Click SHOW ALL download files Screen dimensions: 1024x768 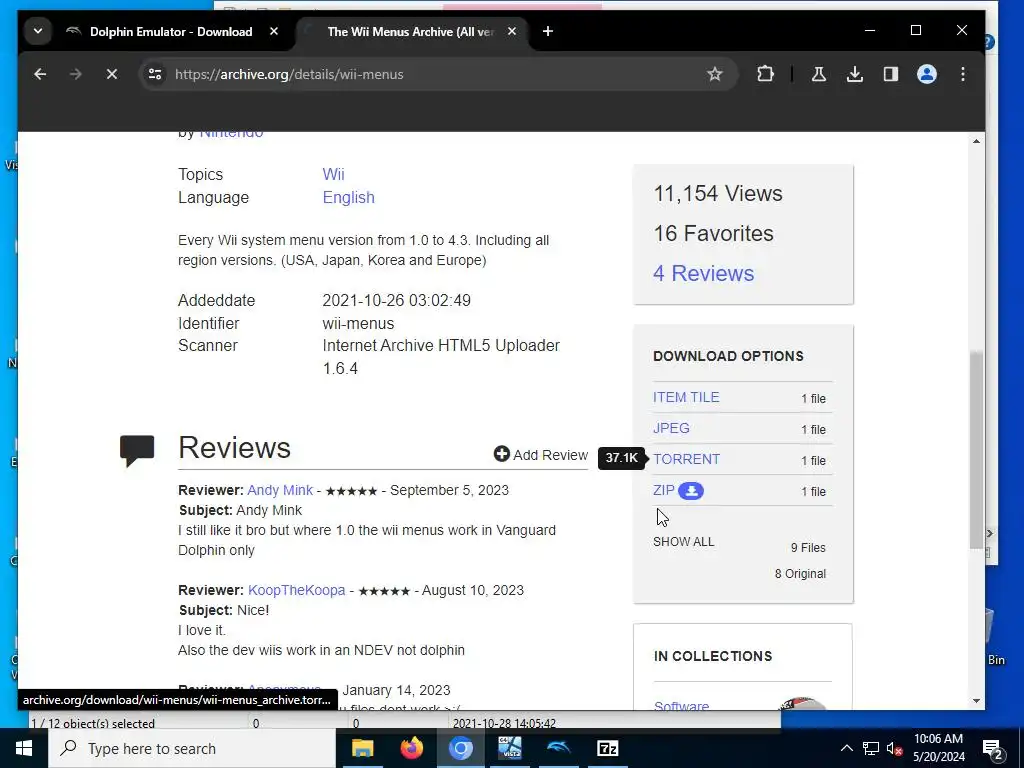click(x=684, y=542)
